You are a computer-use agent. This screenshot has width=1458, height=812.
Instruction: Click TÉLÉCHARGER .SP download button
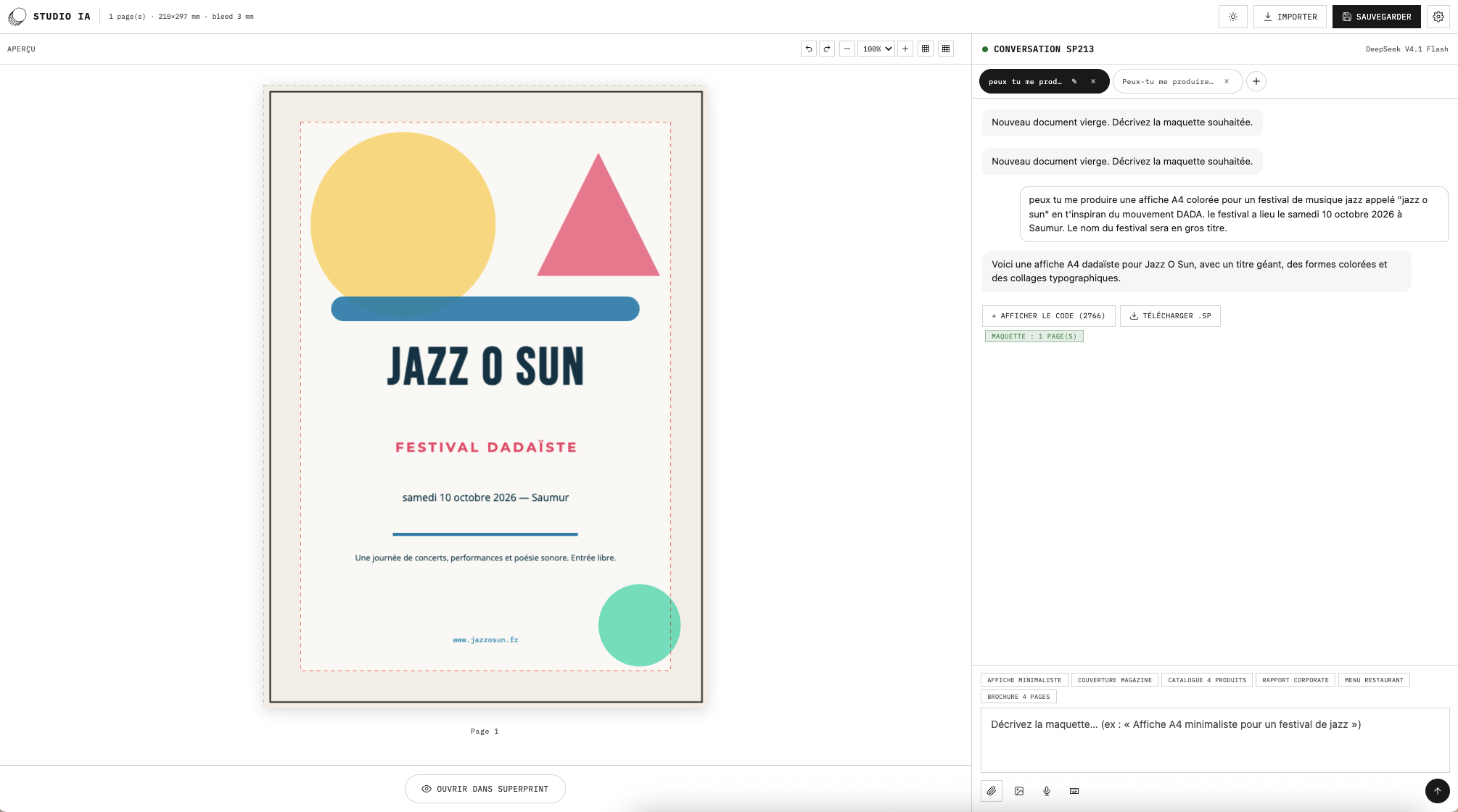[x=1170, y=315]
